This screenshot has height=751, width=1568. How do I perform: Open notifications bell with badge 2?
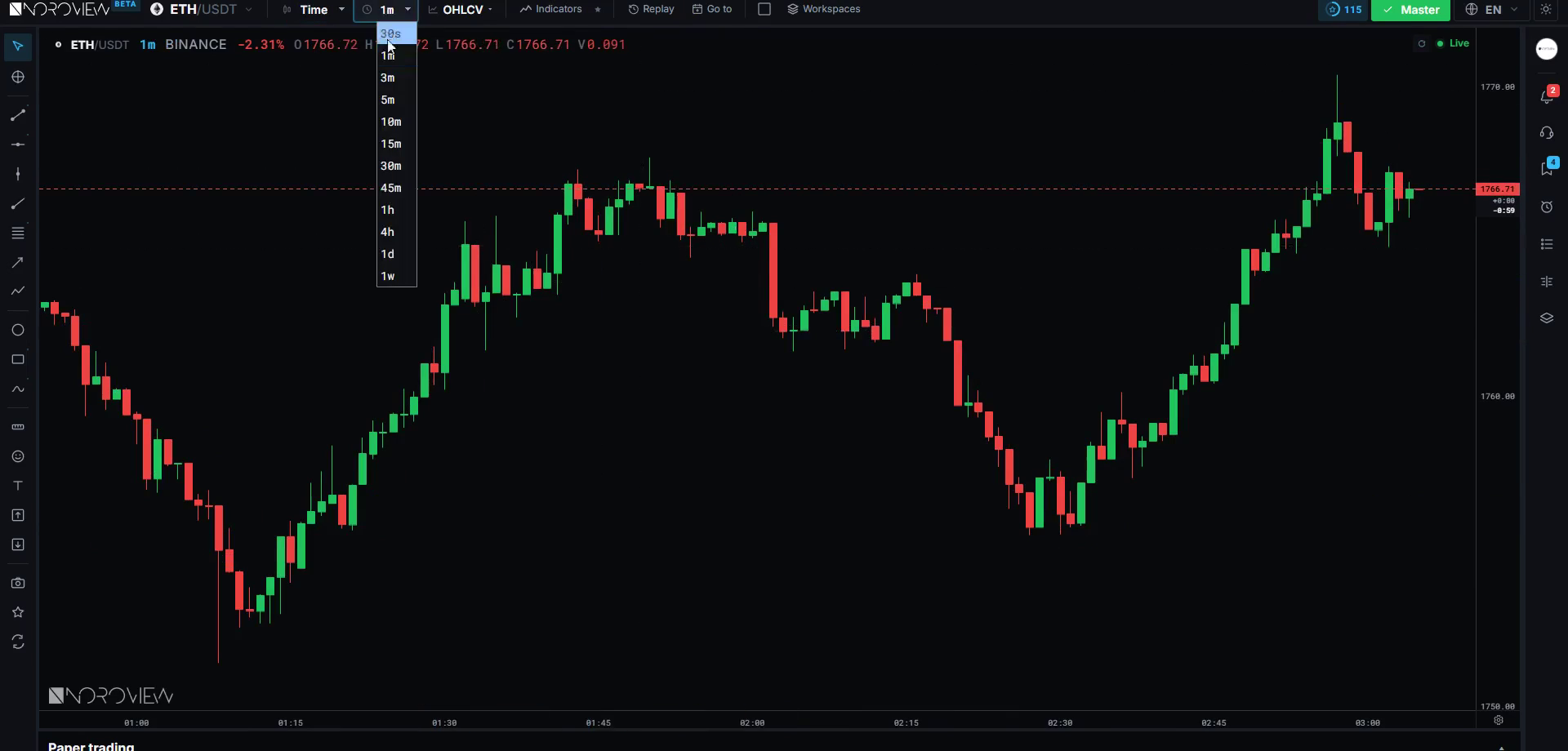[x=1547, y=96]
